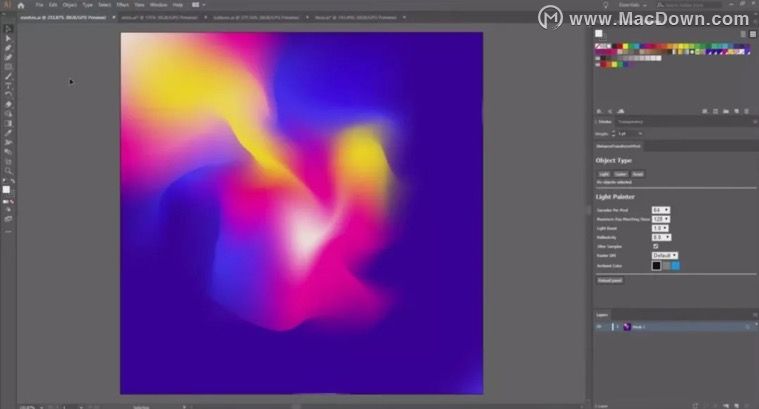Click the stroke Weight stepper arrows
This screenshot has width=759, height=409.
pos(613,133)
